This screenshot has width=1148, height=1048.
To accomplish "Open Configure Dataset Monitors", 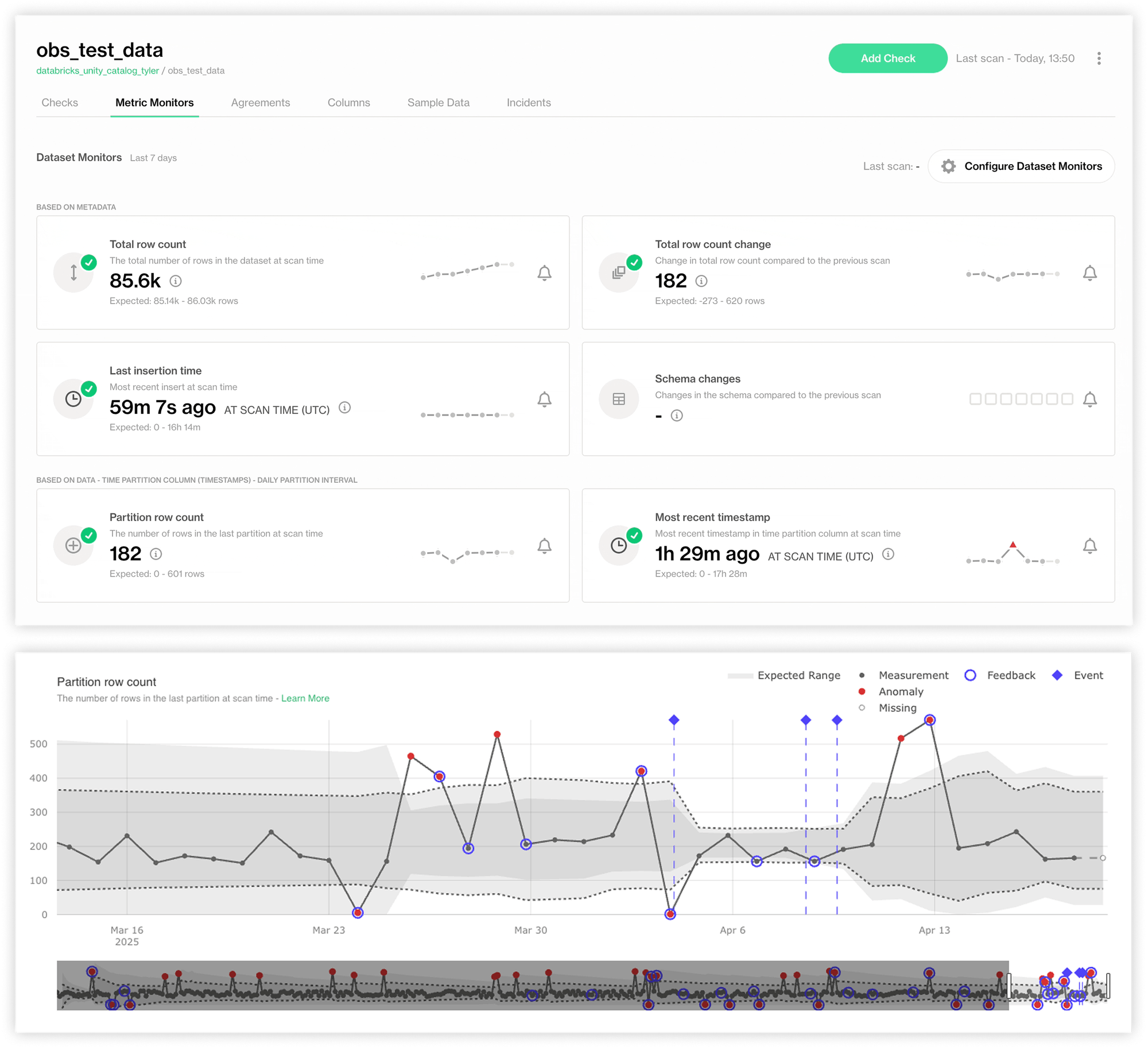I will click(x=1021, y=166).
